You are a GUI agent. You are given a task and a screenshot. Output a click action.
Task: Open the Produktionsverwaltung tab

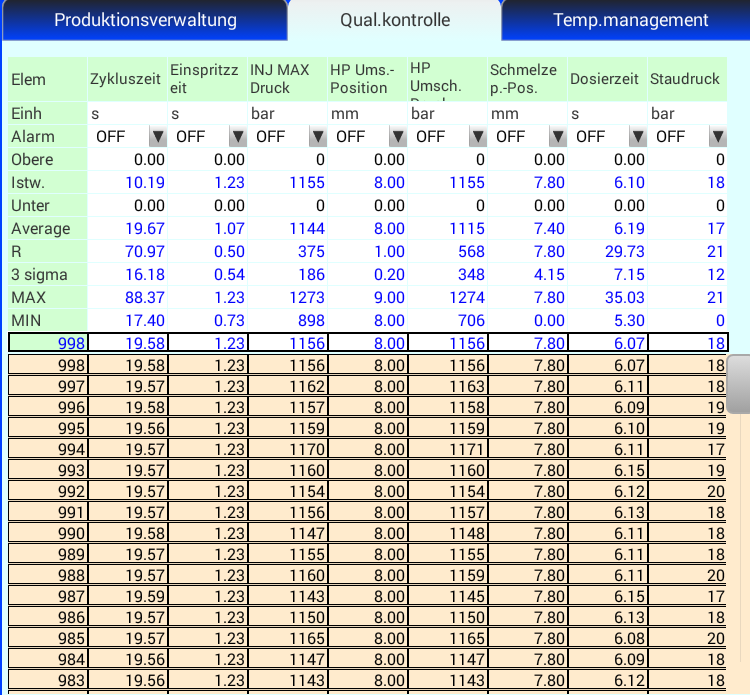(145, 20)
